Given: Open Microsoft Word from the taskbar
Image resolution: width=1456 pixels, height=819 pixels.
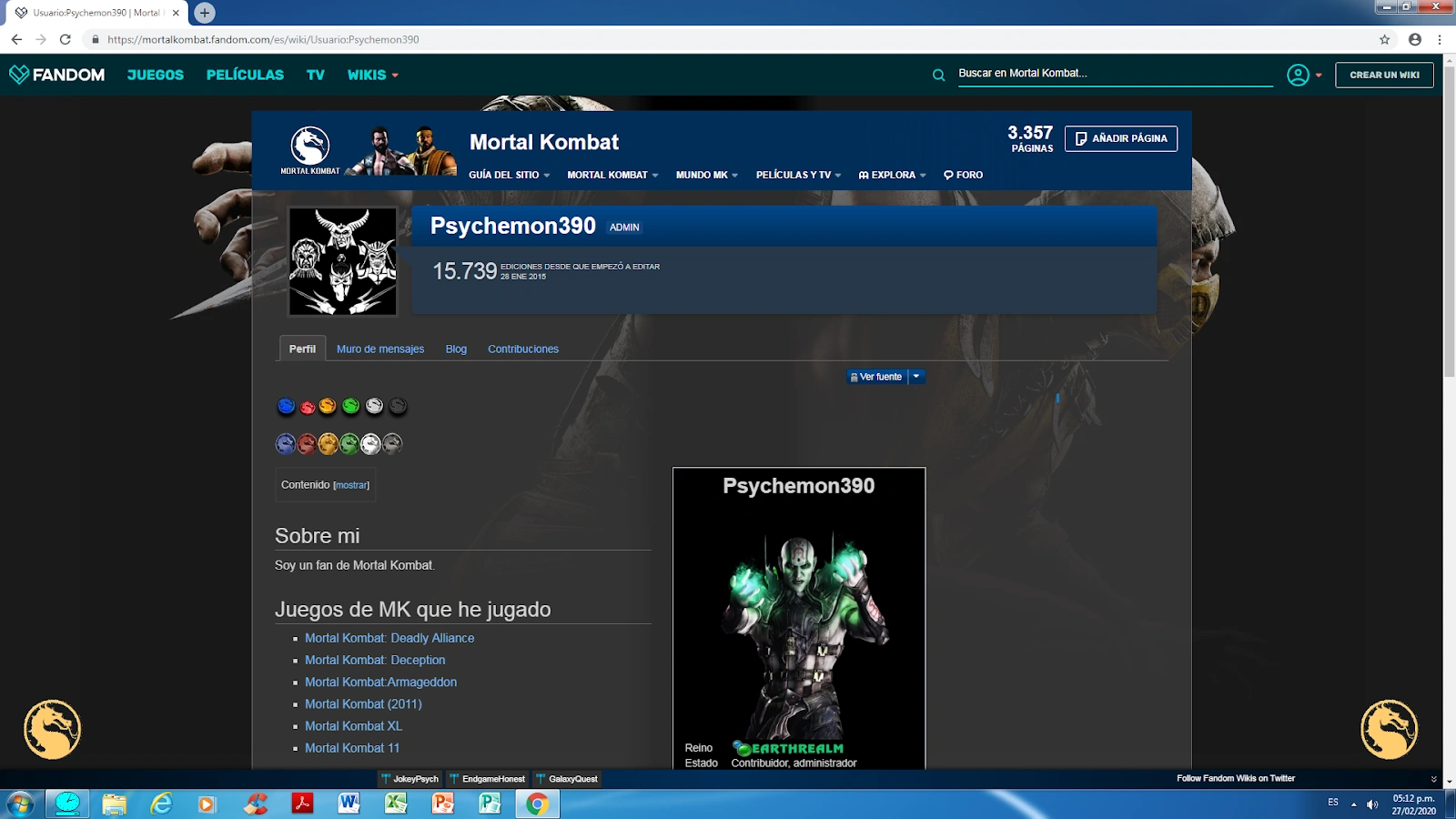Looking at the screenshot, I should [349, 804].
